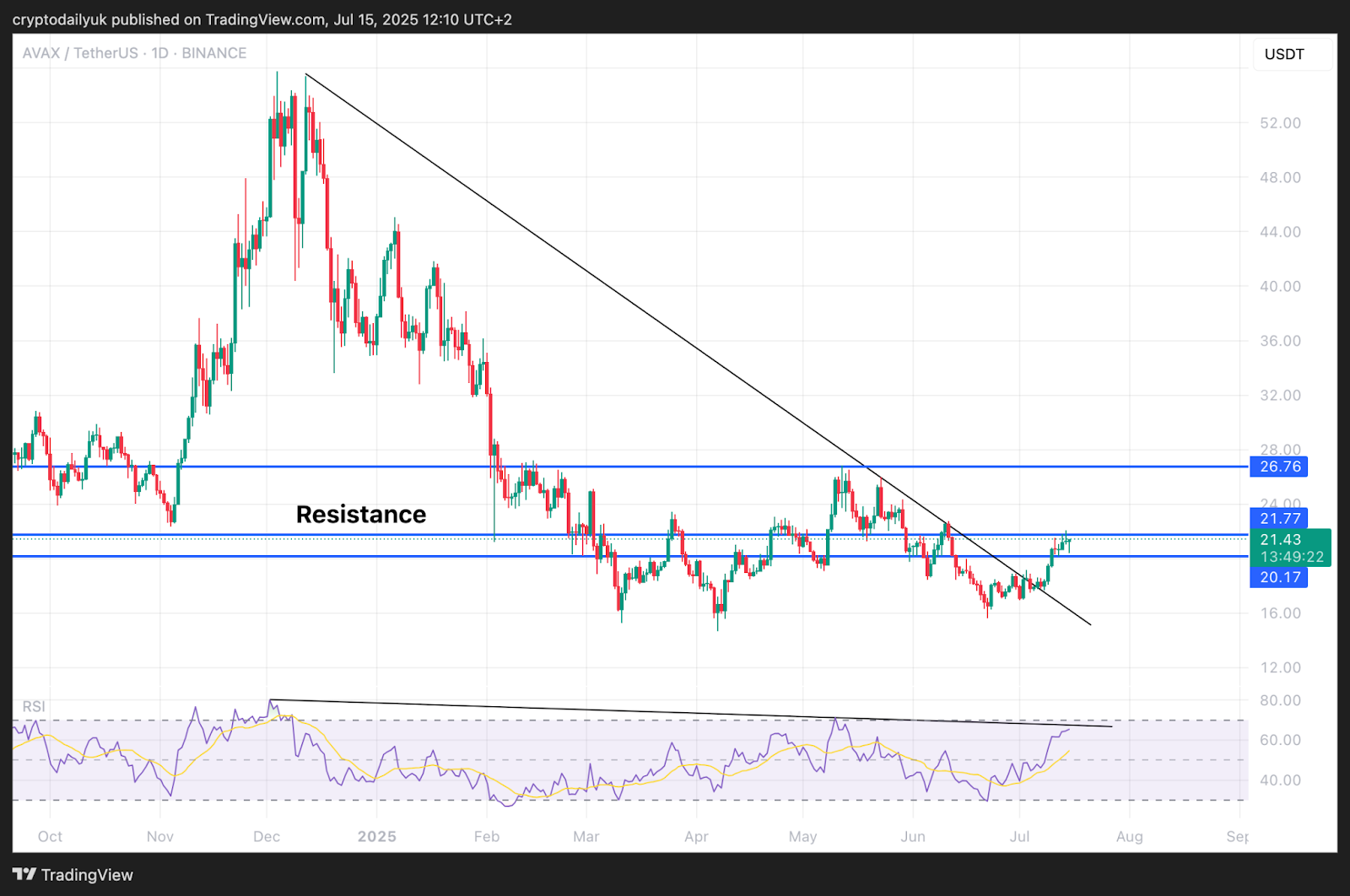Click the 16.00 price axis label
1350x896 pixels.
pos(1280,613)
